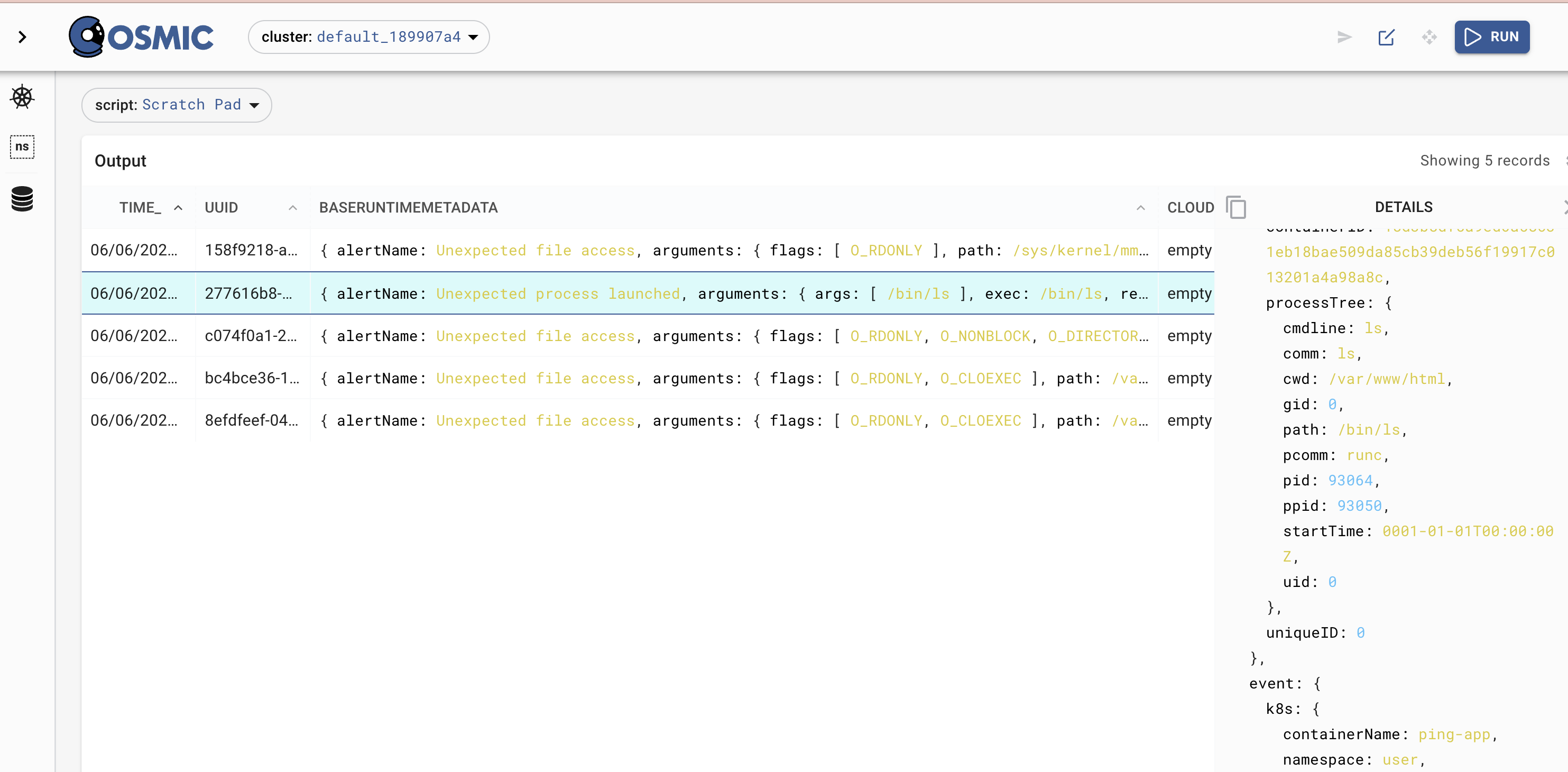The height and width of the screenshot is (772, 1568).
Task: Click ppid value 93050
Action: [1359, 506]
